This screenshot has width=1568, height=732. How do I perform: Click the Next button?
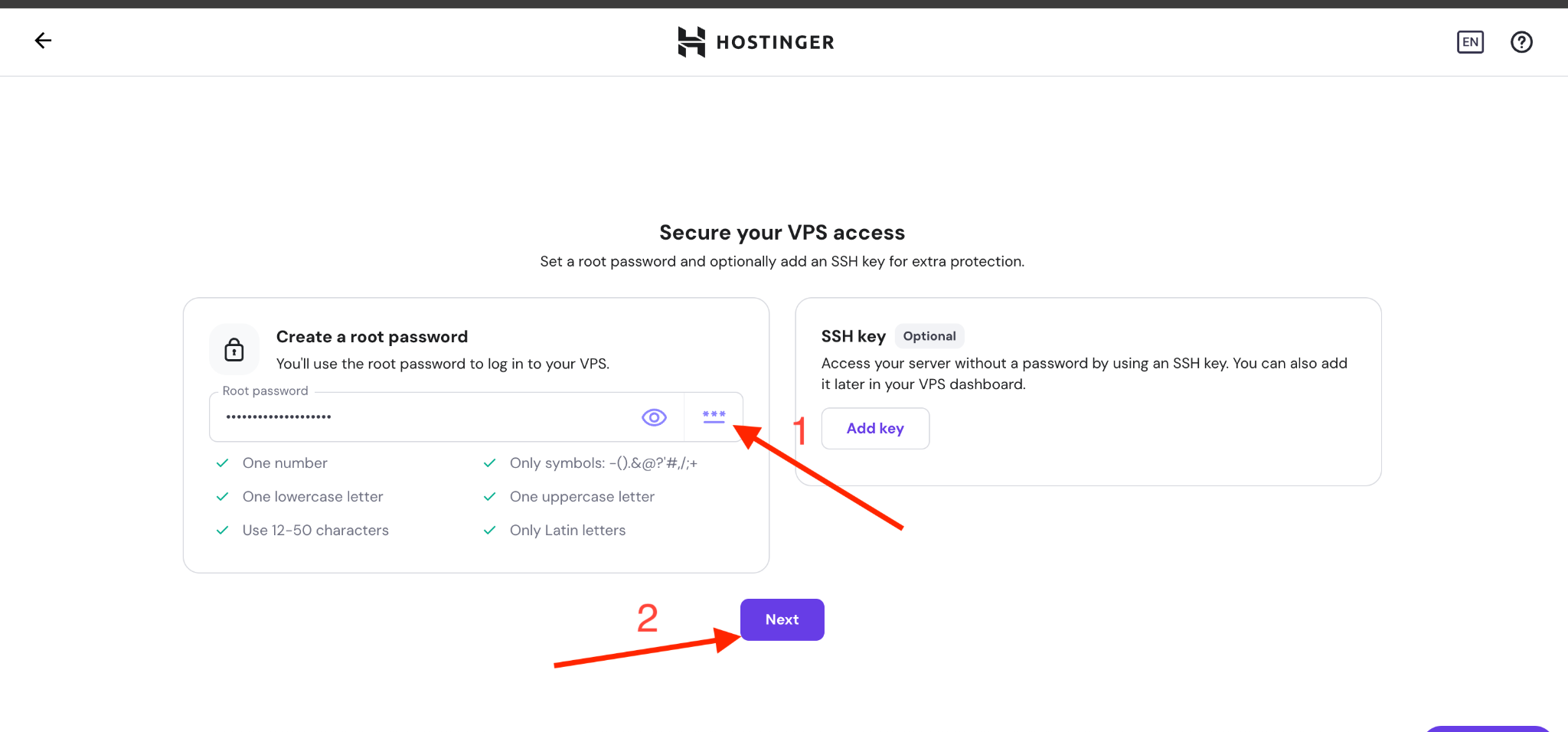pyautogui.click(x=782, y=619)
